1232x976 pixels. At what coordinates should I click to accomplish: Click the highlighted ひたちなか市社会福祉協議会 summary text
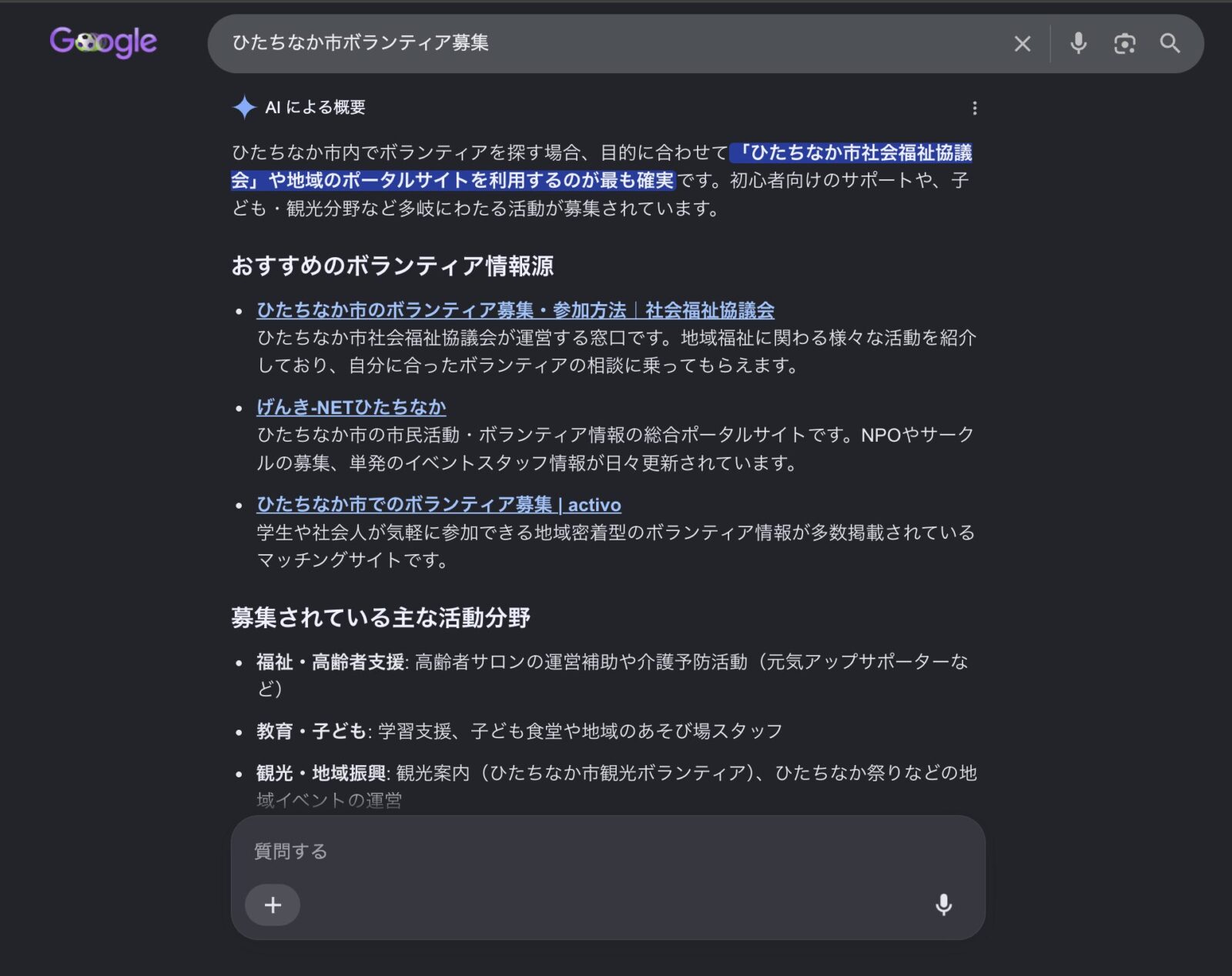point(601,166)
